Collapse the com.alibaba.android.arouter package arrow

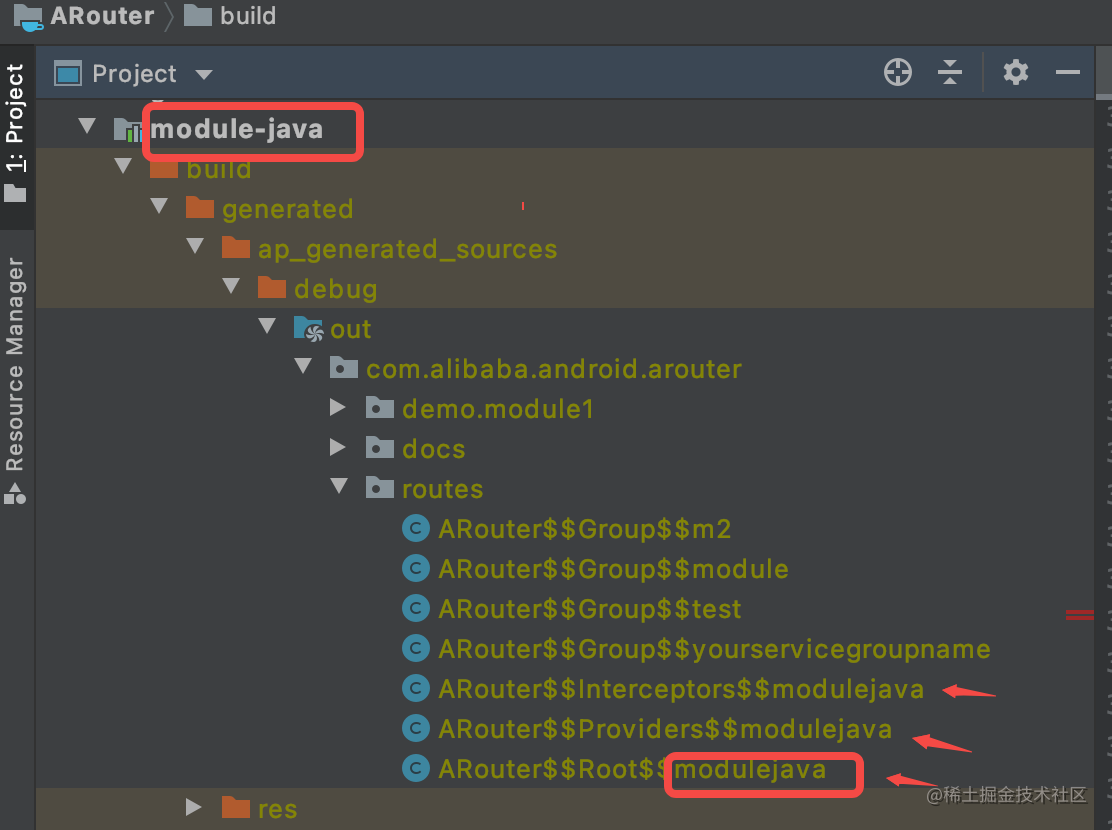pyautogui.click(x=304, y=366)
